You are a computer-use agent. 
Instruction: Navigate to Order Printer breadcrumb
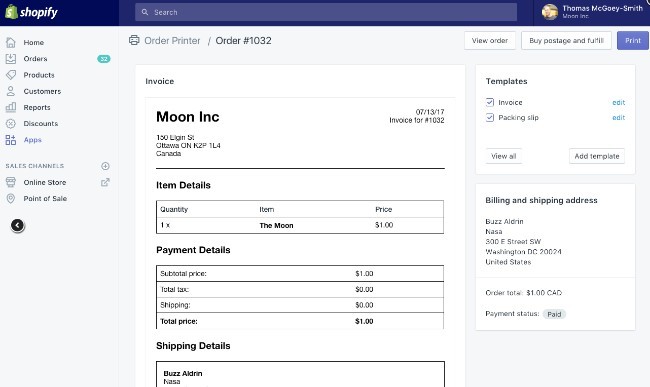coord(172,41)
